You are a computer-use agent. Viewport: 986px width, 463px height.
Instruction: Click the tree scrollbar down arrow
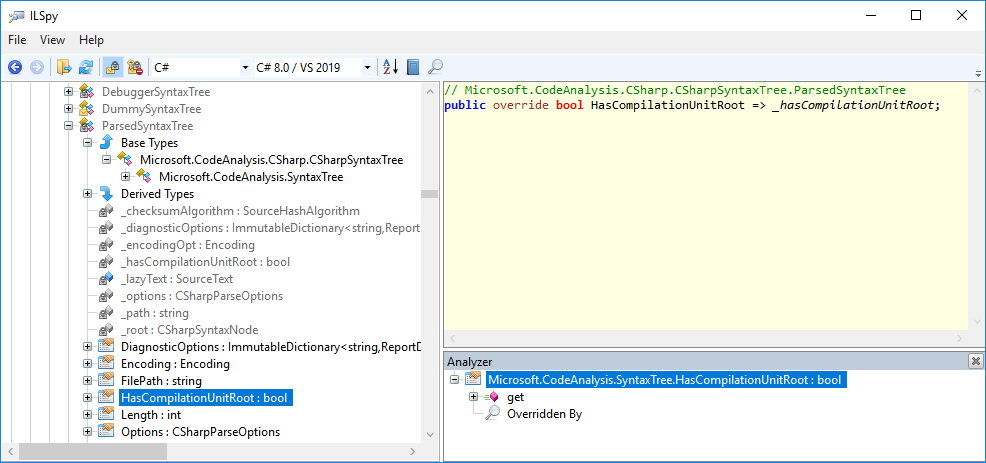click(x=429, y=434)
